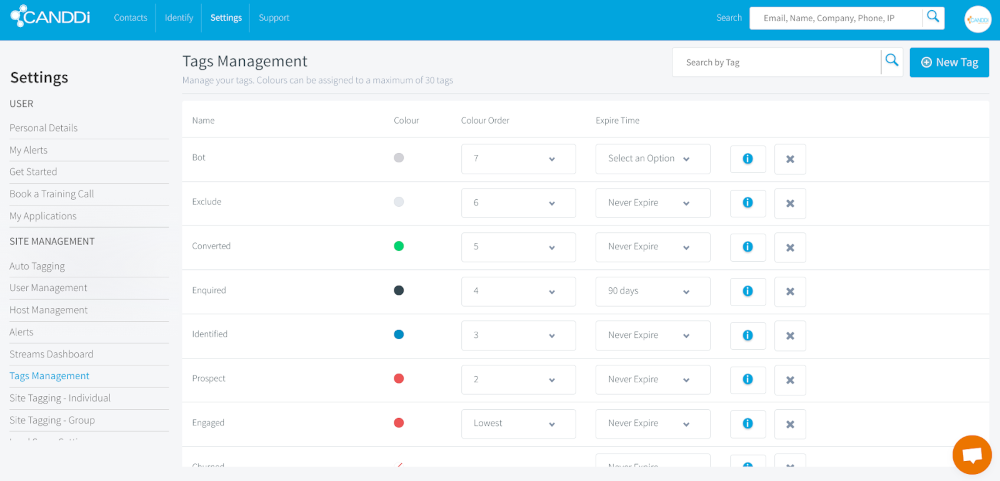Screen dimensions: 1000x481
Task: Open Expire Time dropdown for Converted
Action: (652, 247)
